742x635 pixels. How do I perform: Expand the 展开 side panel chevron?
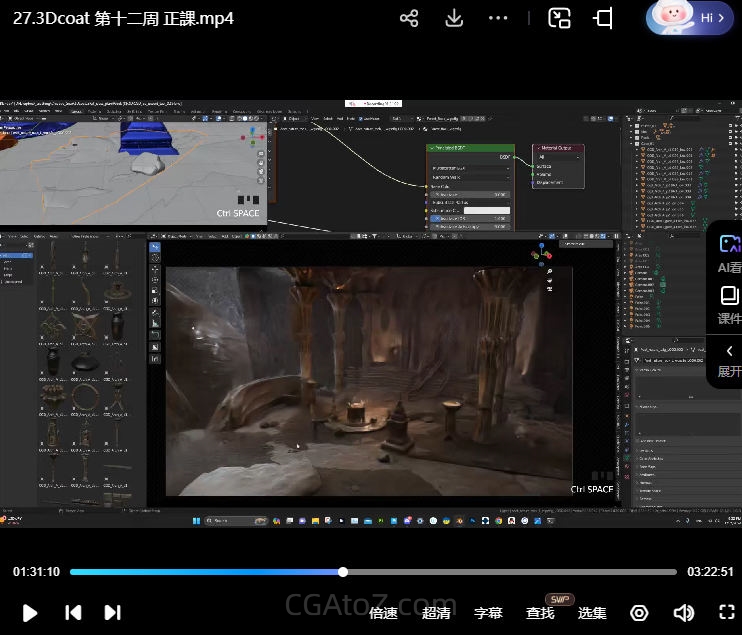[x=729, y=360]
